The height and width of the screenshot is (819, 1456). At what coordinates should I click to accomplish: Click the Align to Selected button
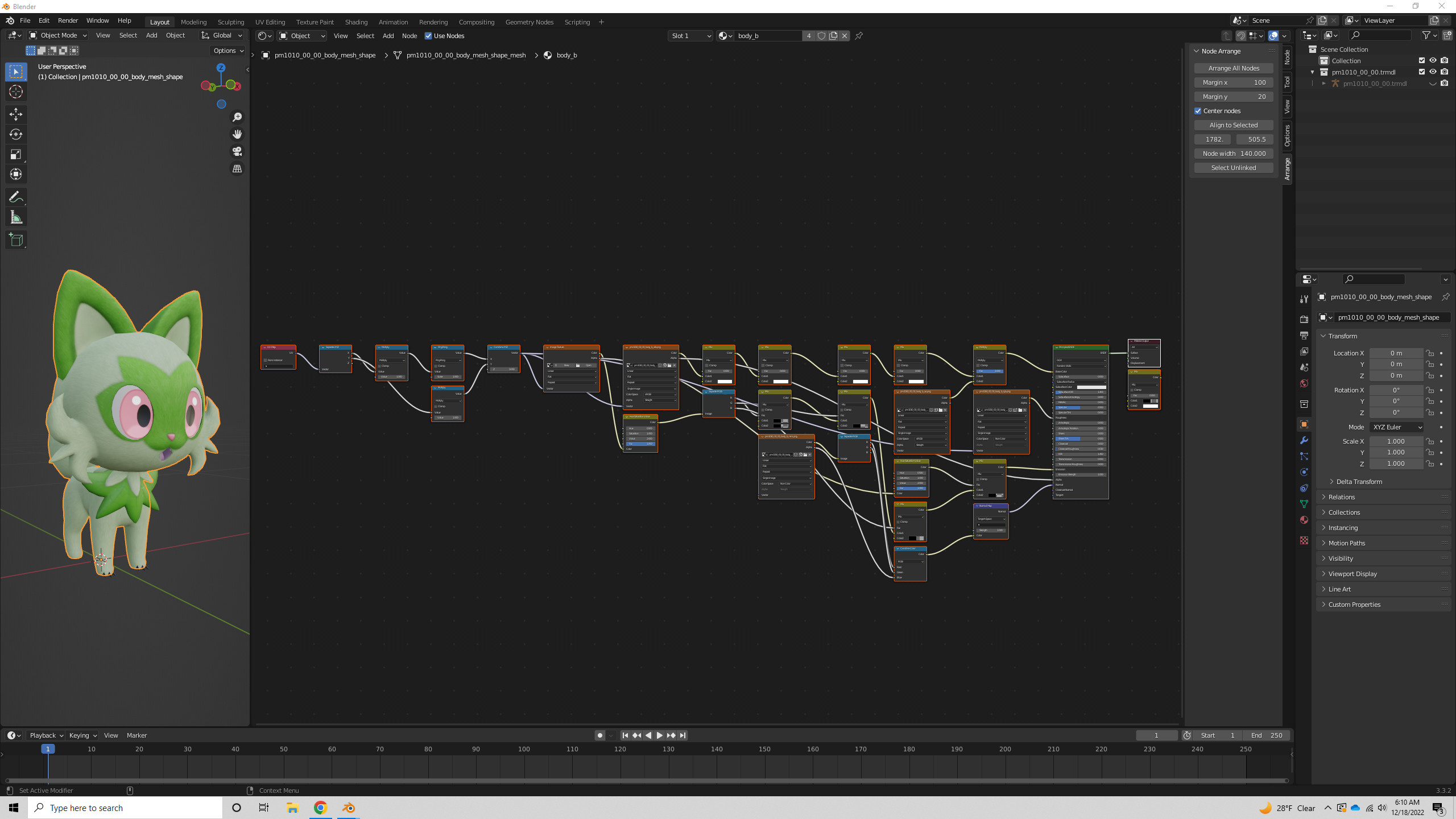click(1234, 125)
